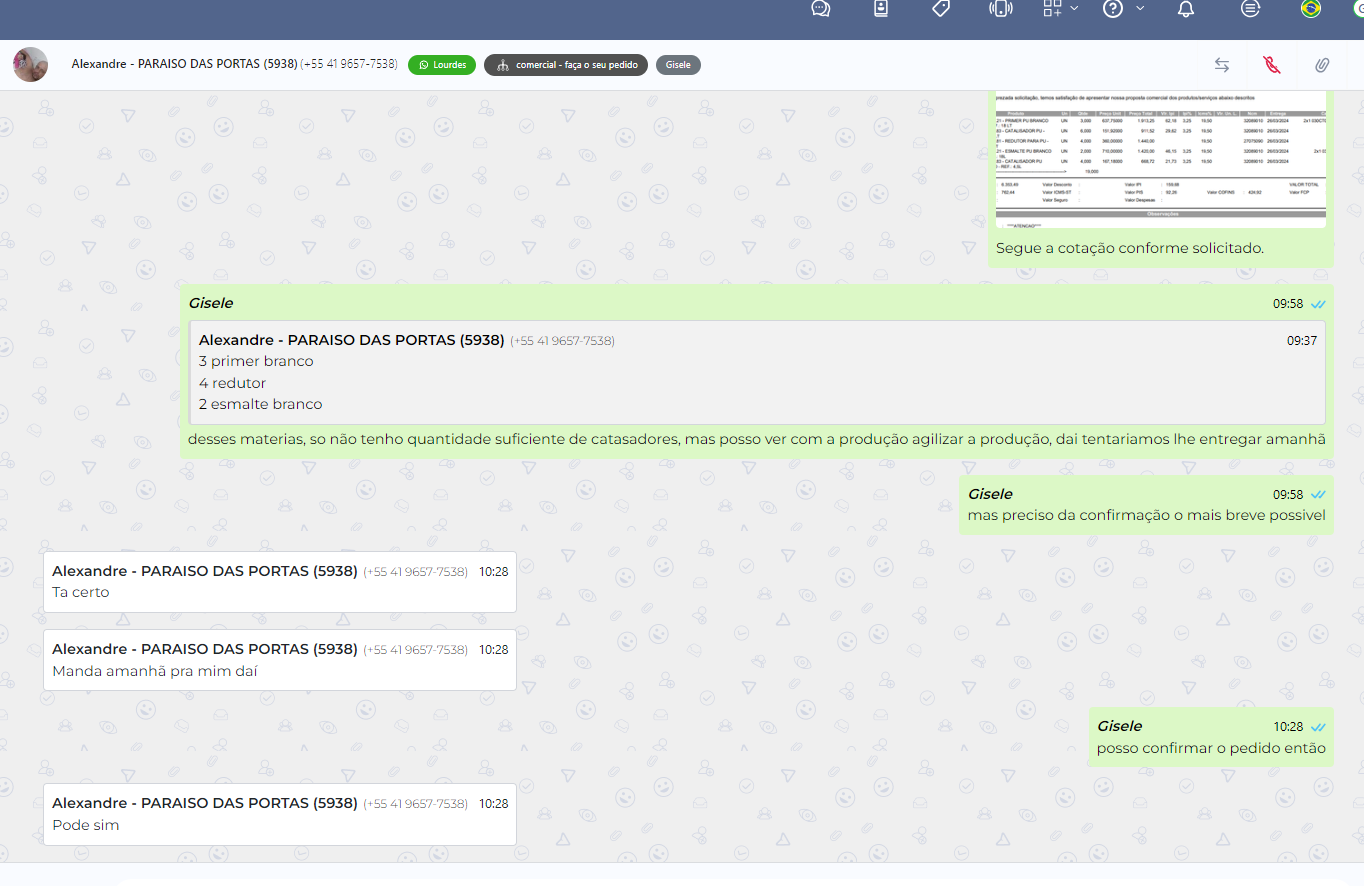Click the 'Pode sim' message bubble

280,814
